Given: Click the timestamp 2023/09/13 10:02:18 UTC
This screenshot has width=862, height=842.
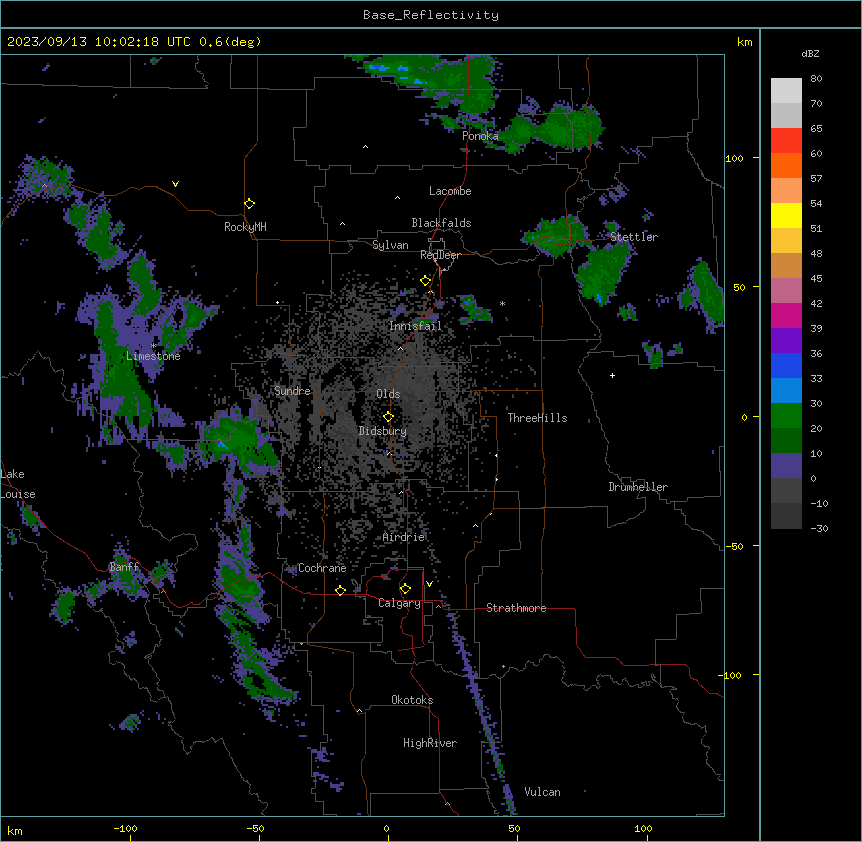Looking at the screenshot, I should click(99, 42).
